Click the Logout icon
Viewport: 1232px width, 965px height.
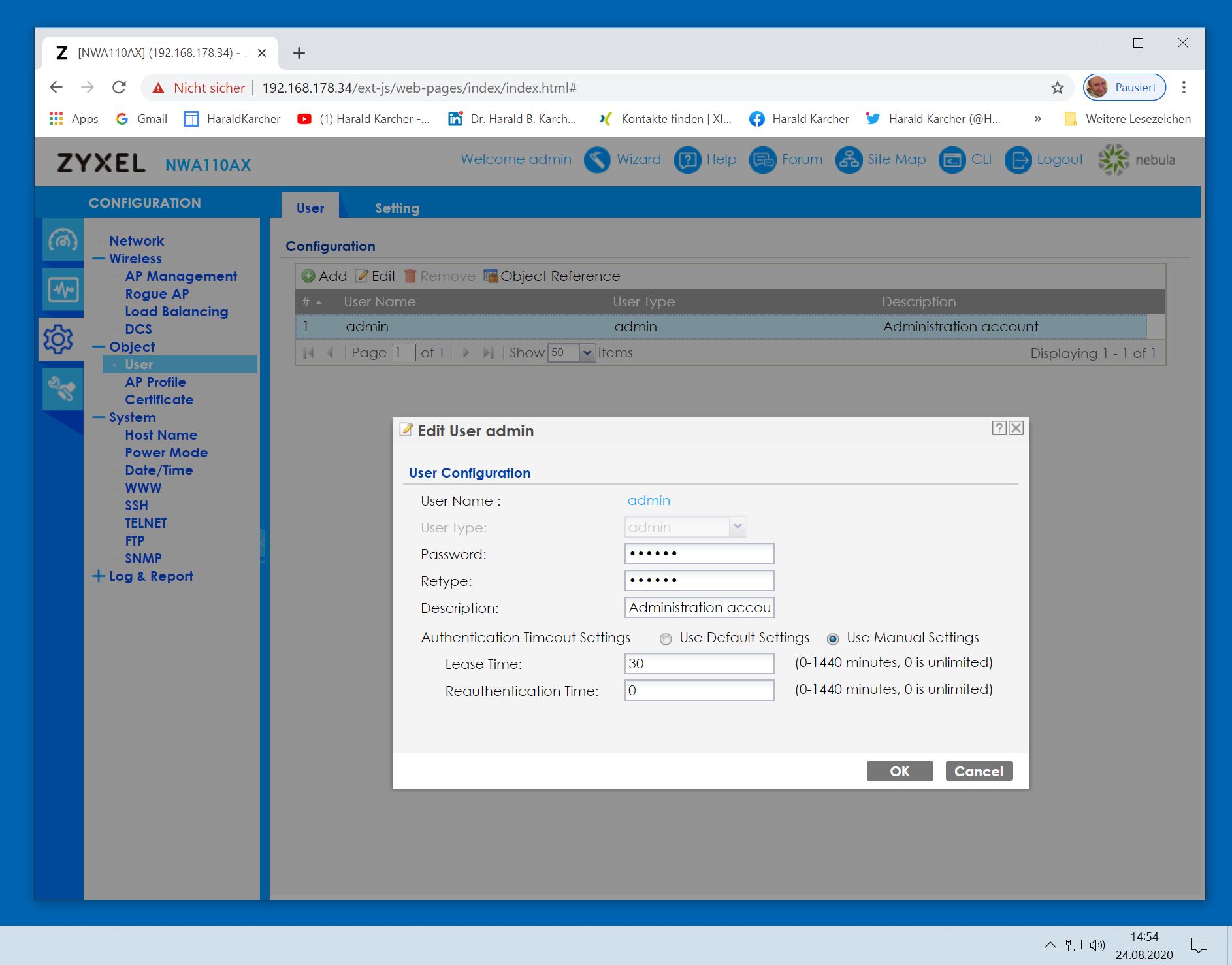1018,160
